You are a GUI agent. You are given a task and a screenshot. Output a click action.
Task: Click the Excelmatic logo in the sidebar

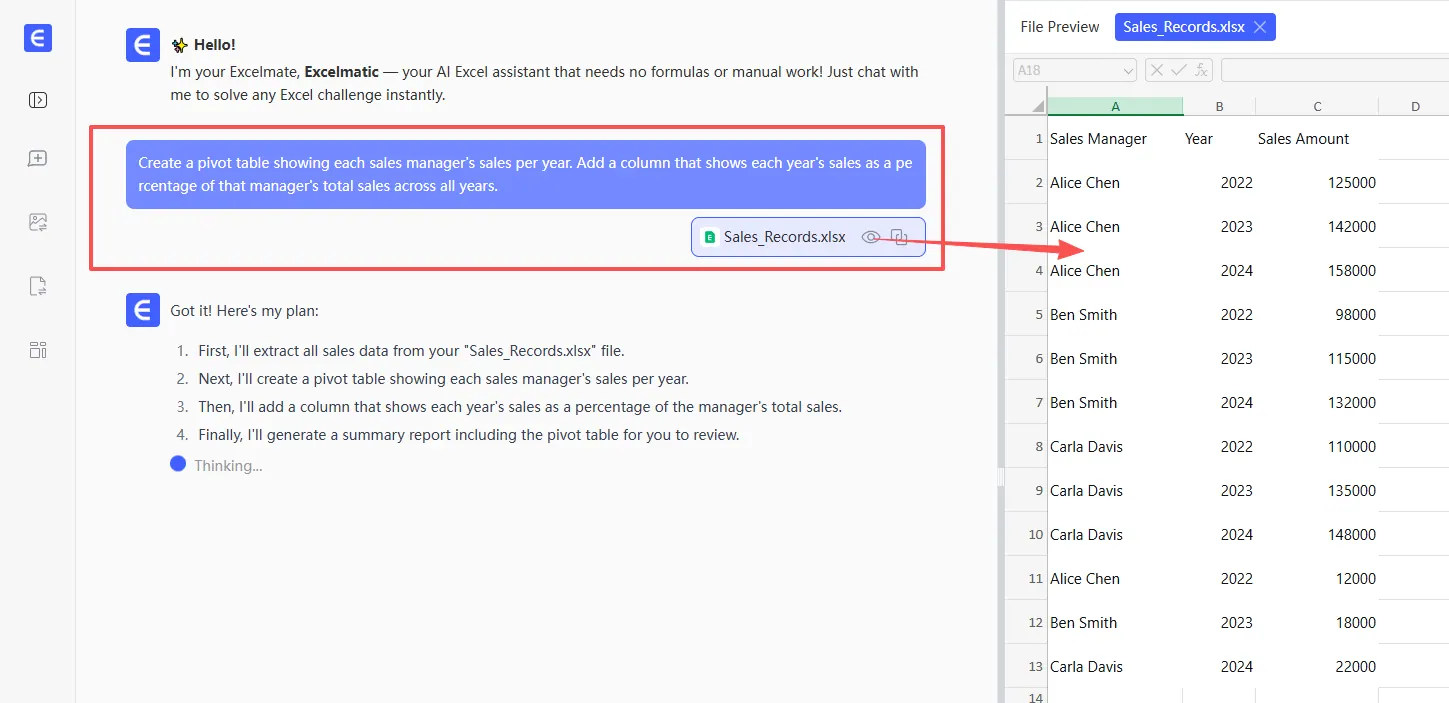point(38,38)
